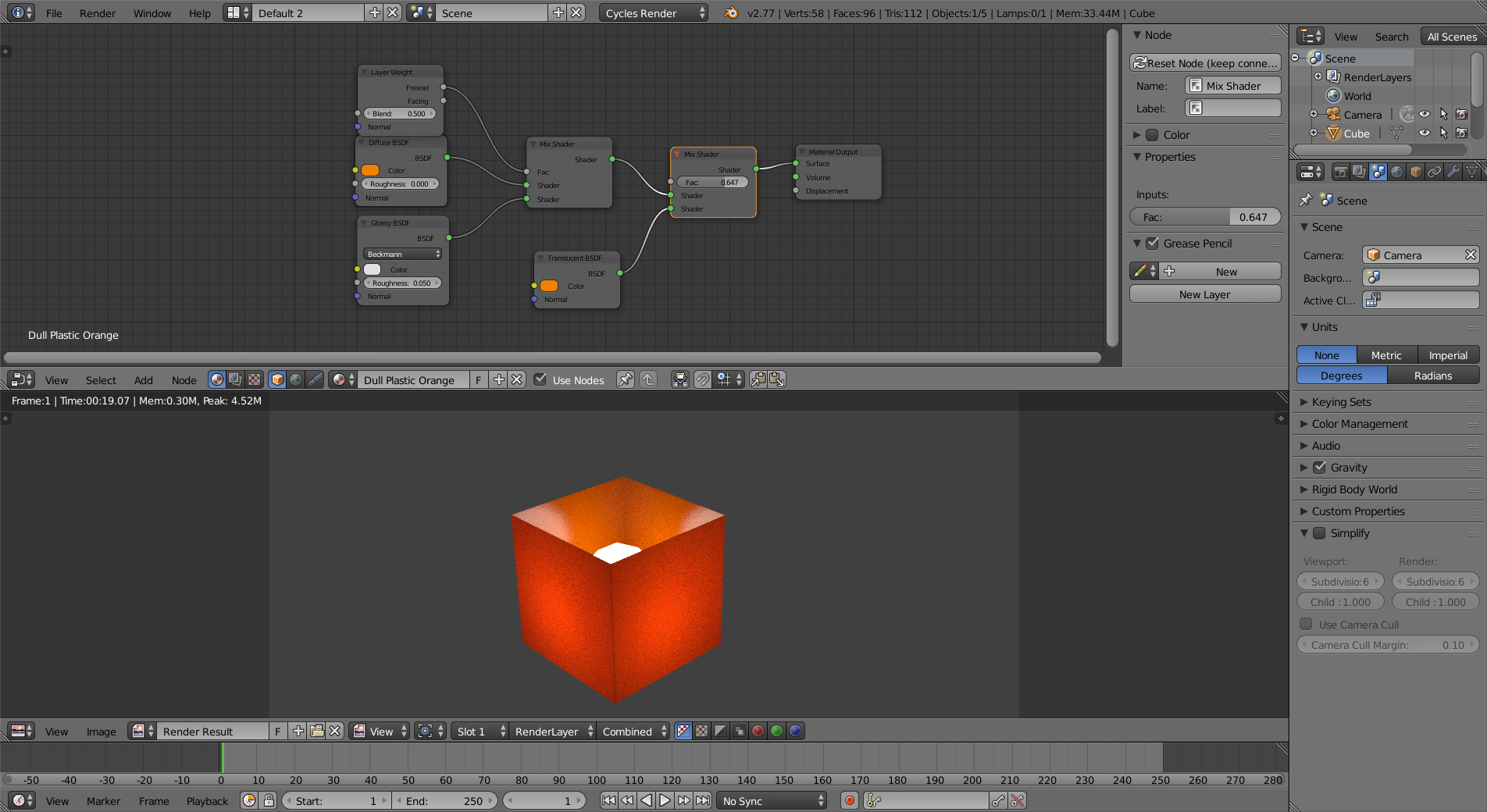Open node editor Add menu

(x=144, y=379)
